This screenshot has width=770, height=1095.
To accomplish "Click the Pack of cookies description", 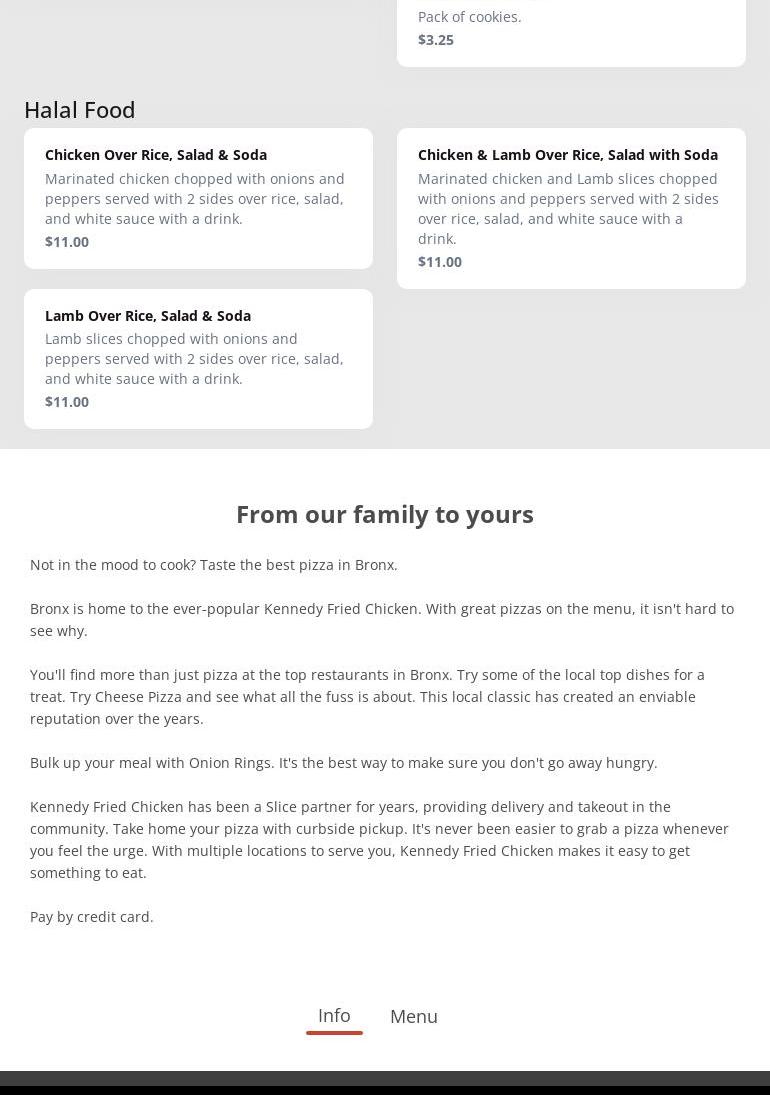I will pyautogui.click(x=469, y=17).
